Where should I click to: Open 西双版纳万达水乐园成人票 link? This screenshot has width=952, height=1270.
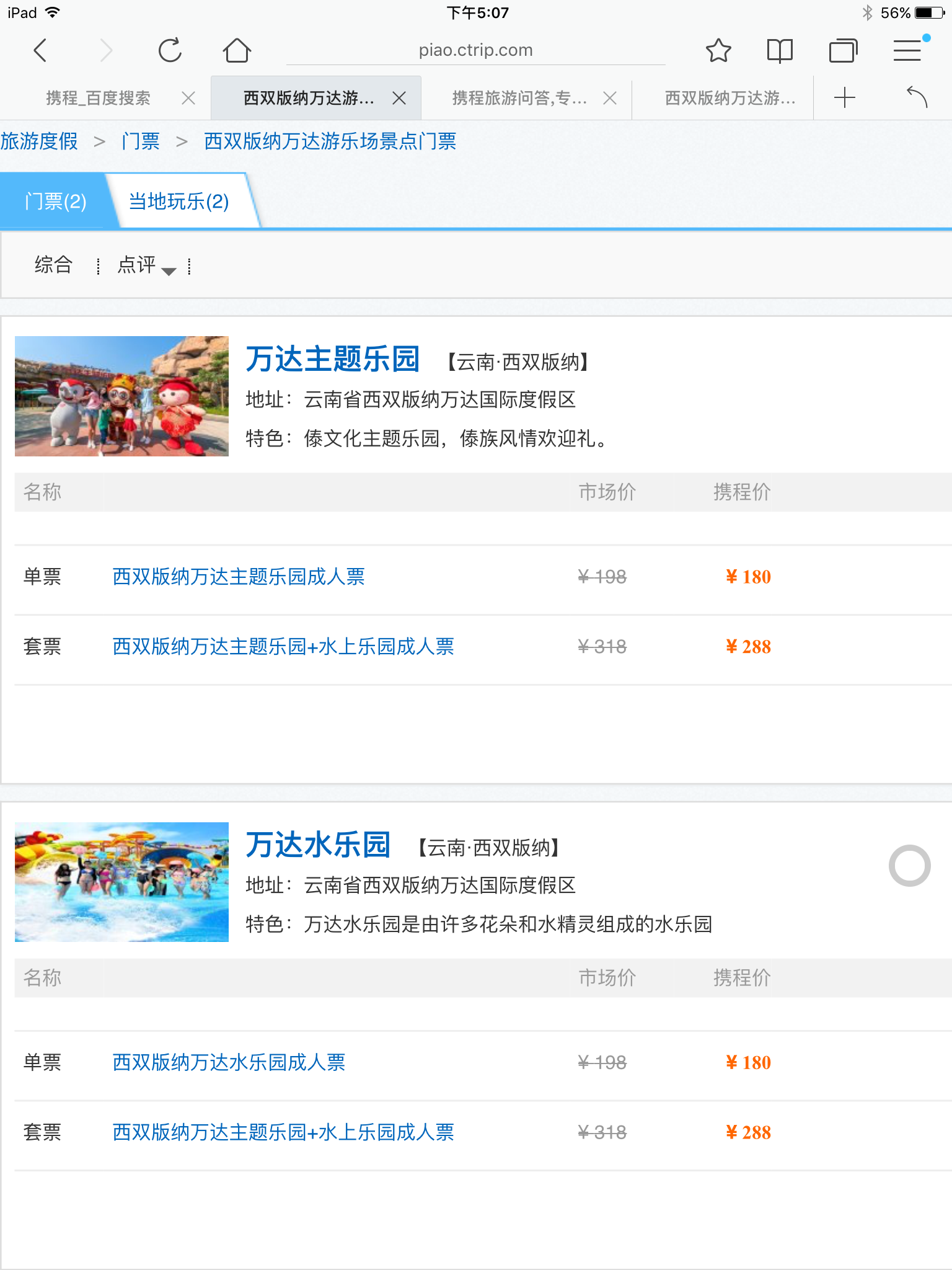point(229,1062)
